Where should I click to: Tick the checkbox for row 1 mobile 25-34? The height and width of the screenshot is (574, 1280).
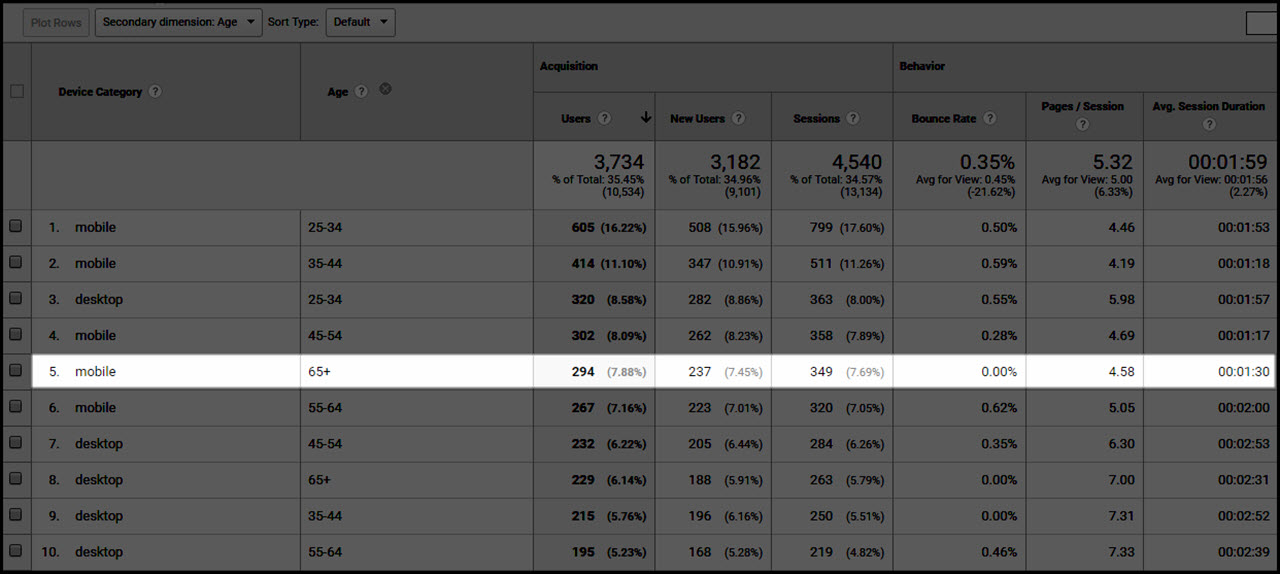[16, 227]
